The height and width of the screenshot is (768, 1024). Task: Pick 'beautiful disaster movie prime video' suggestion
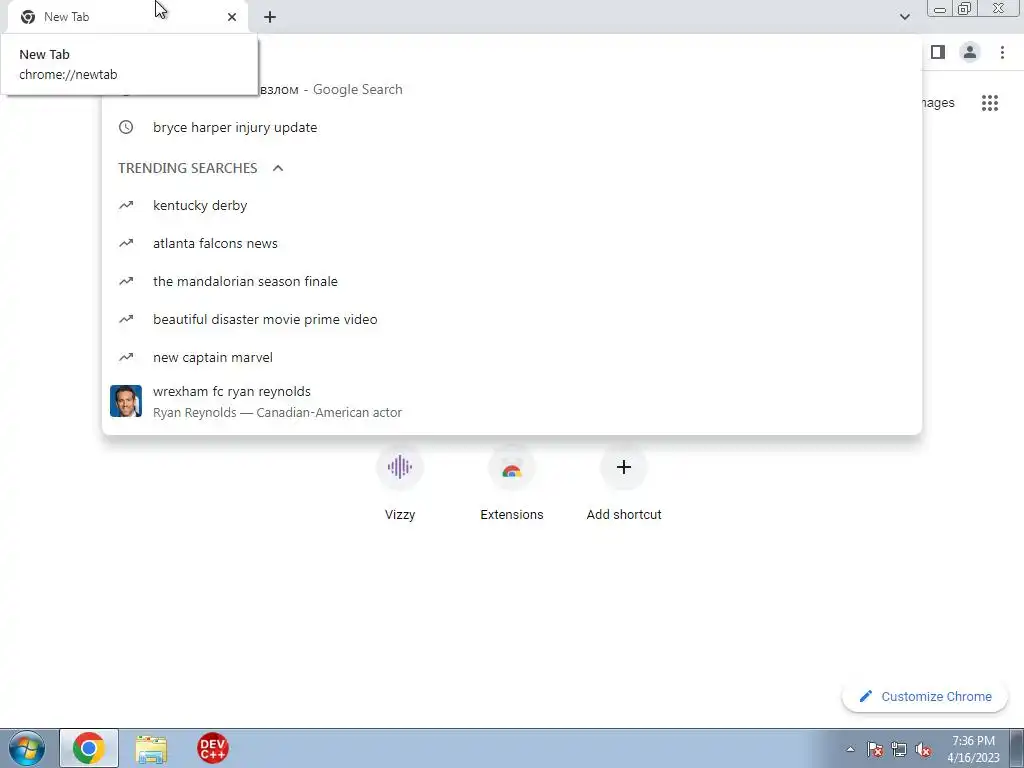(x=511, y=319)
